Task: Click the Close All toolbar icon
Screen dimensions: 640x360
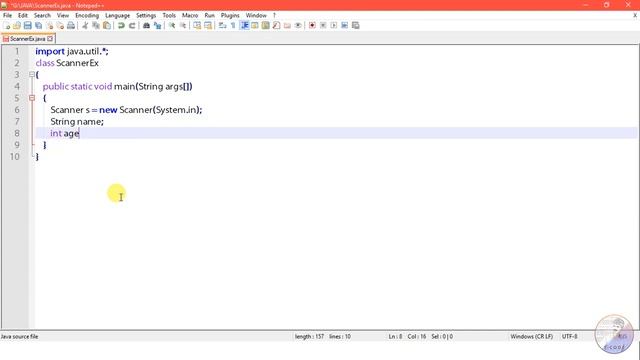Action: pos(60,25)
